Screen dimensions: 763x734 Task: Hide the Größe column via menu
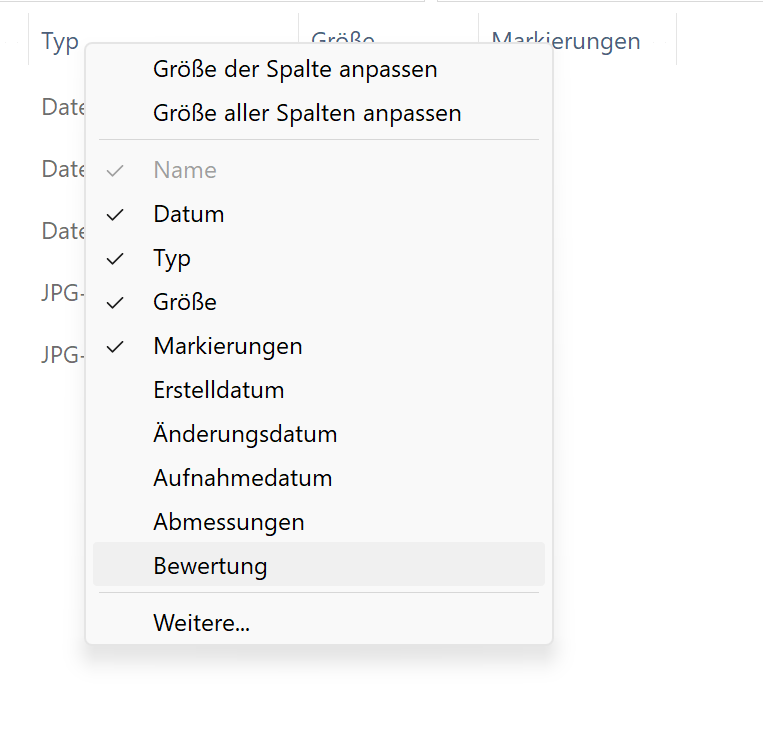(x=185, y=302)
